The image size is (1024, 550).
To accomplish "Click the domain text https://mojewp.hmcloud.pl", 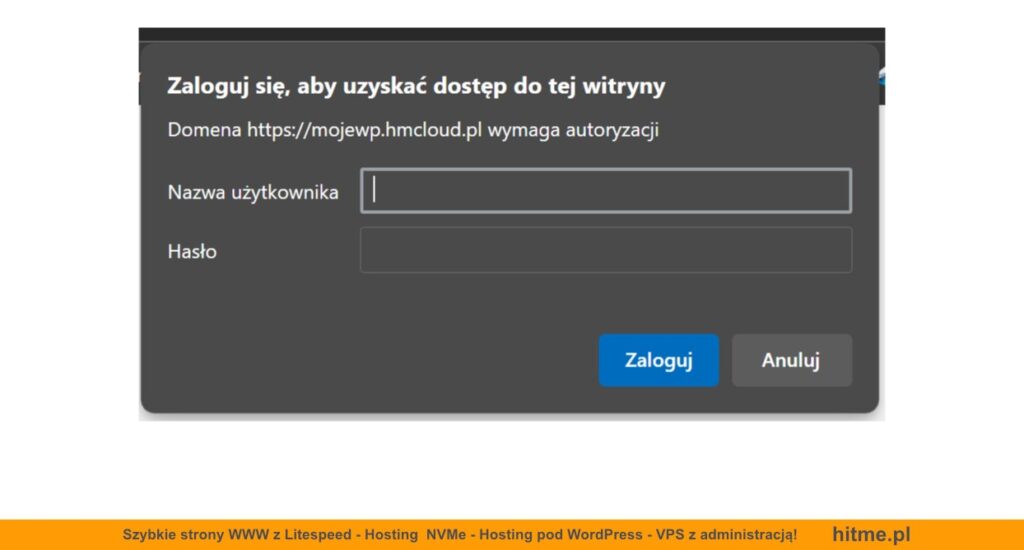I will 364,130.
